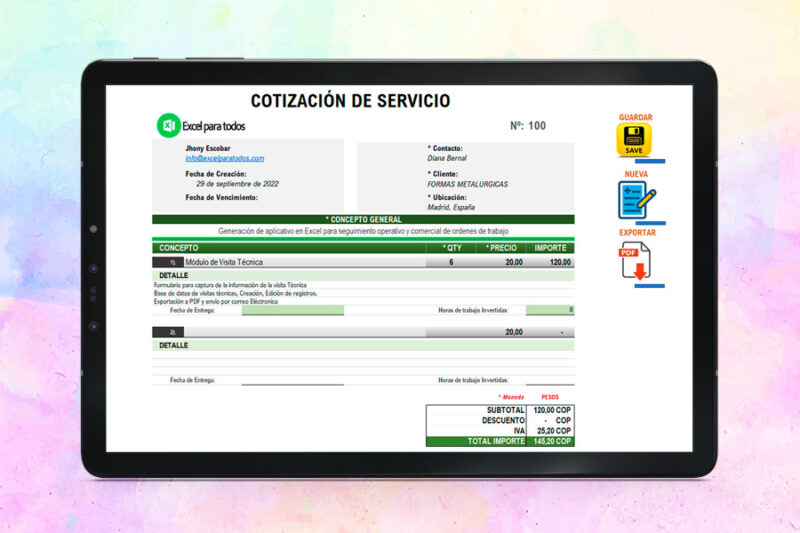This screenshot has height=533, width=800.
Task: Open the info@excelparatodos.com email link
Action: [224, 158]
